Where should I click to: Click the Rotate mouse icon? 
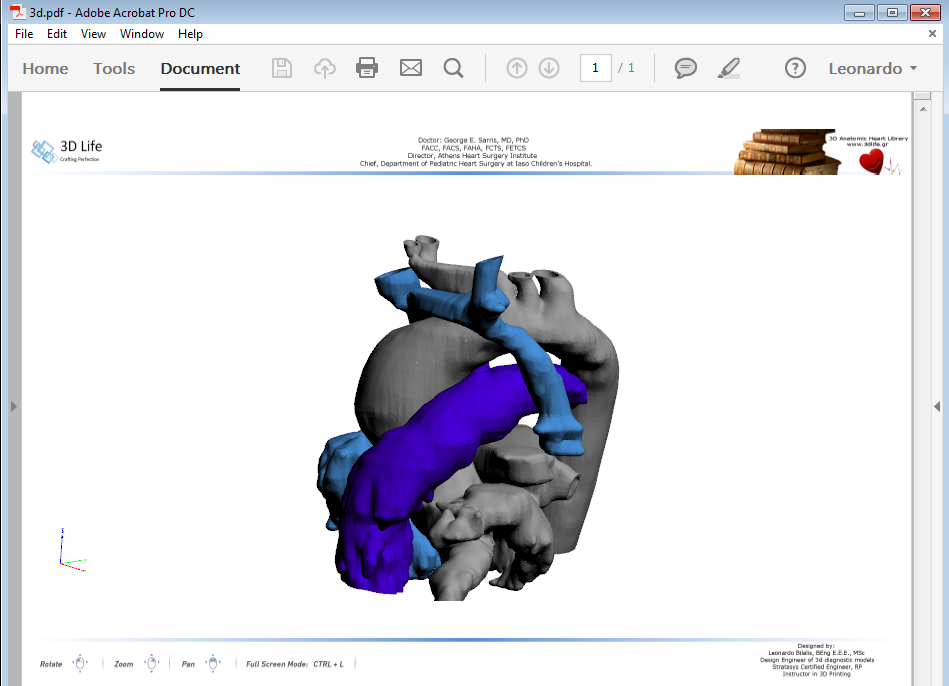80,664
